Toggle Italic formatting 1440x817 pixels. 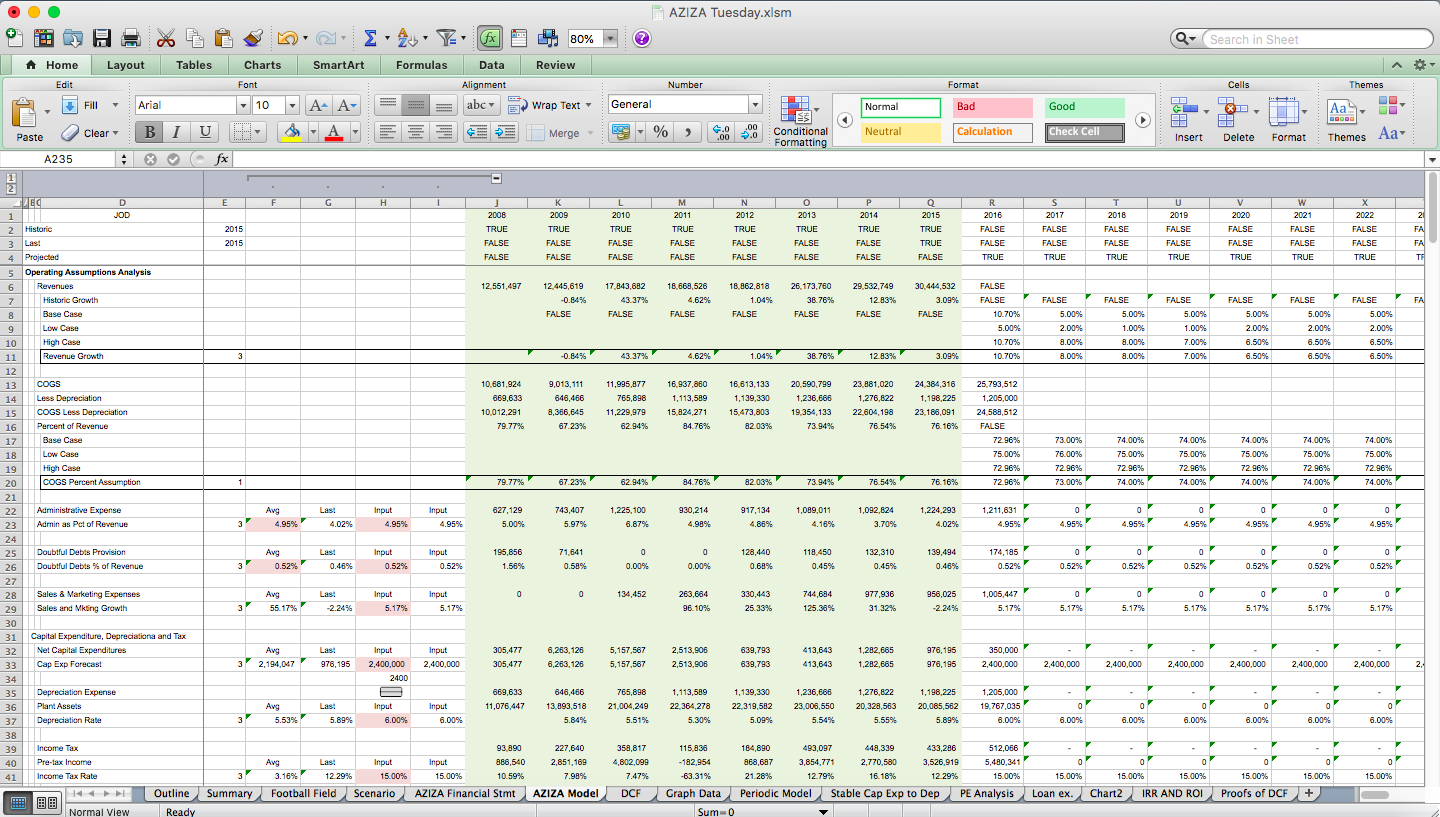coord(177,132)
